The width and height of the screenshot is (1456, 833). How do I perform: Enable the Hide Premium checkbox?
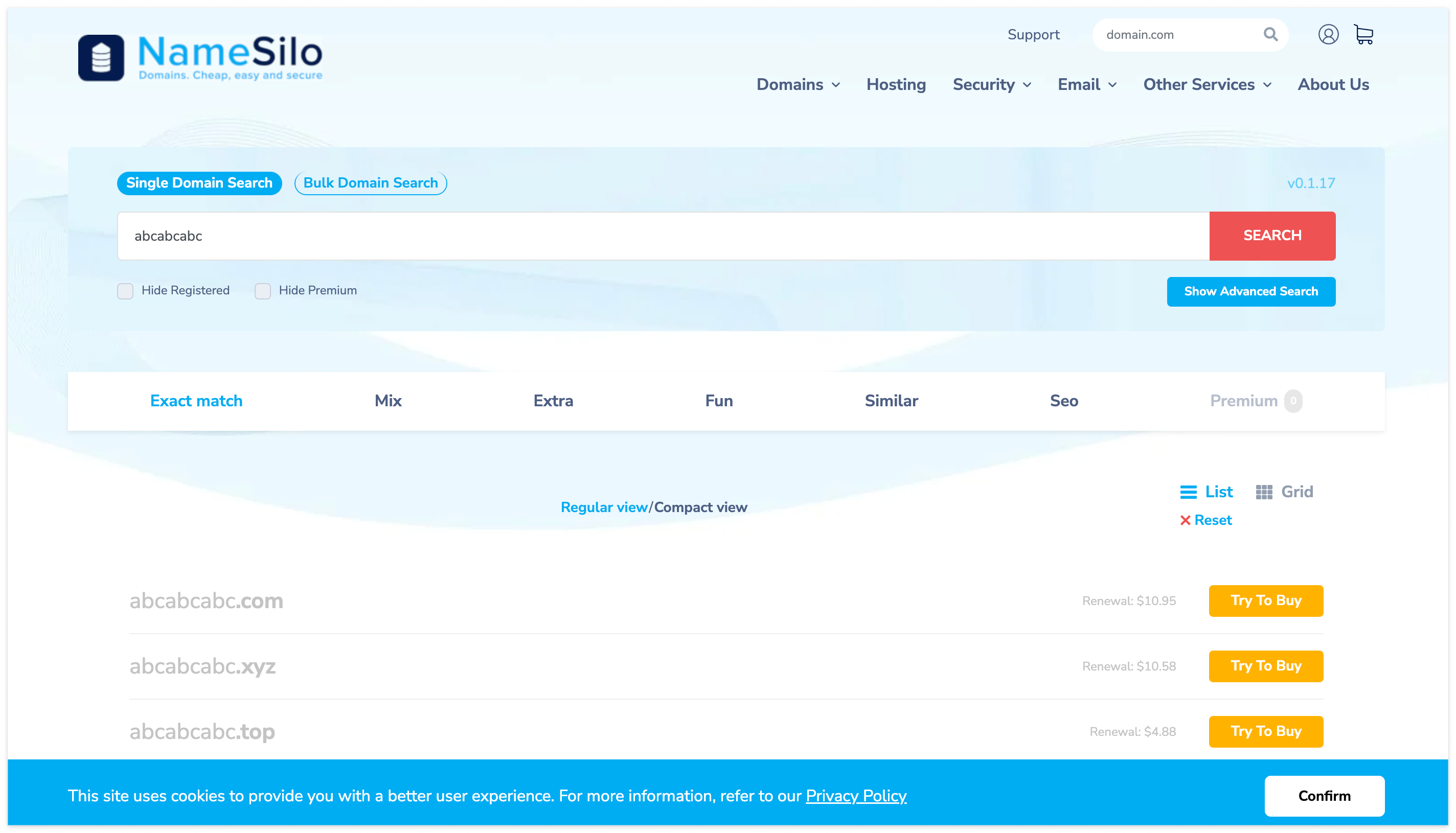[x=263, y=291]
